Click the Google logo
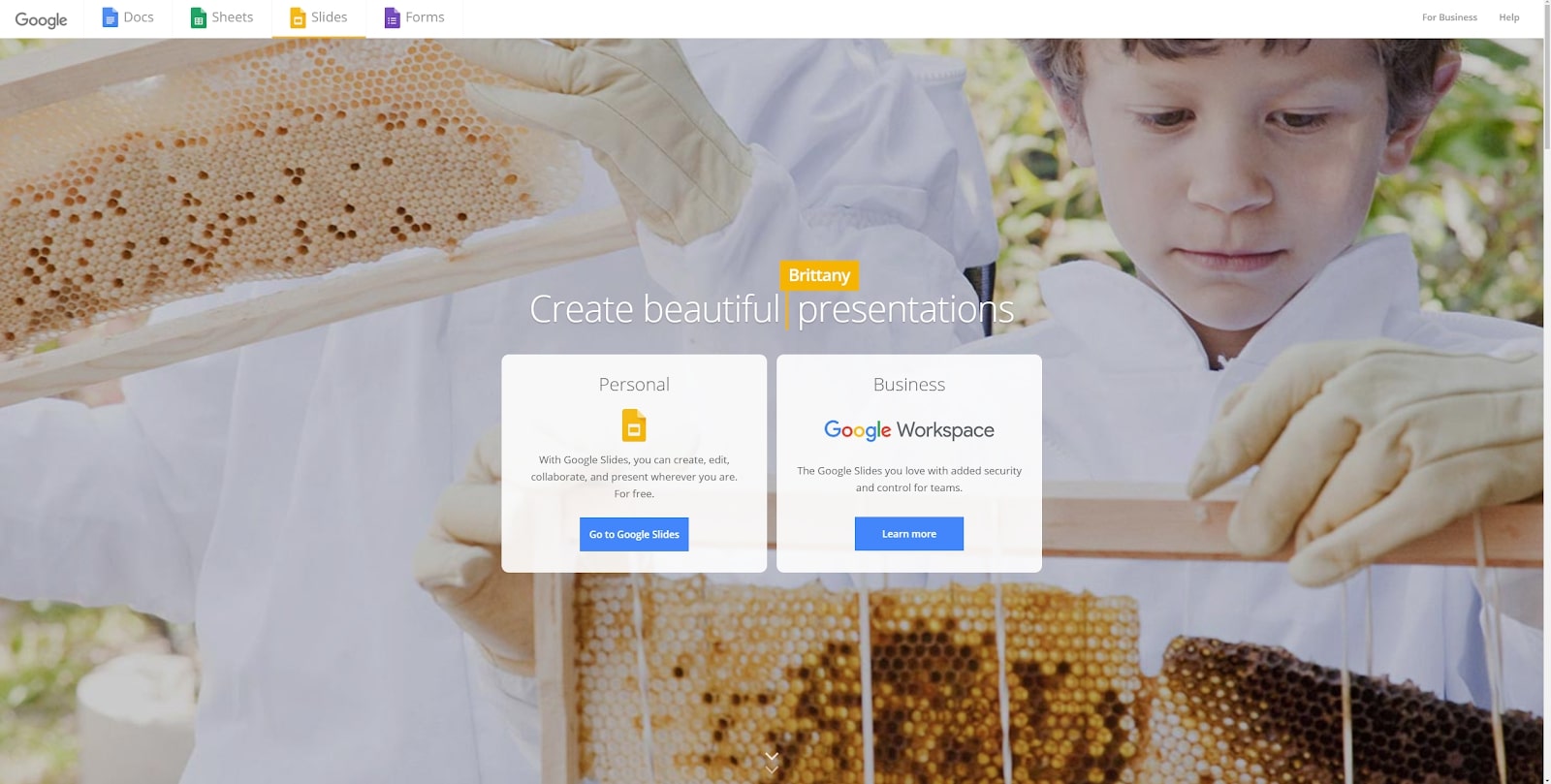Viewport: 1551px width, 784px height. click(41, 19)
